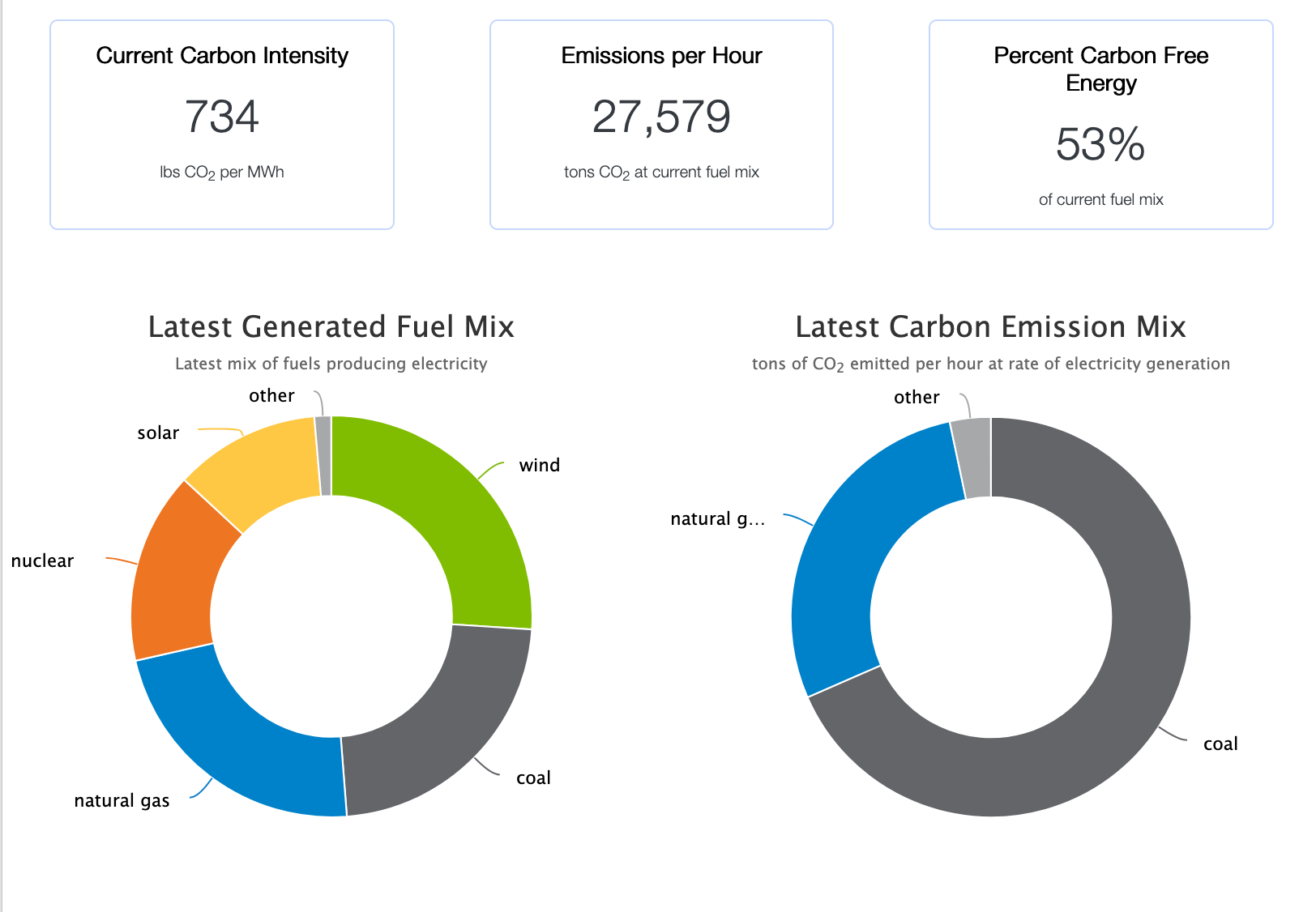Select truncated 'natural g…' label in emission chart
The image size is (1316, 912).
(x=717, y=518)
